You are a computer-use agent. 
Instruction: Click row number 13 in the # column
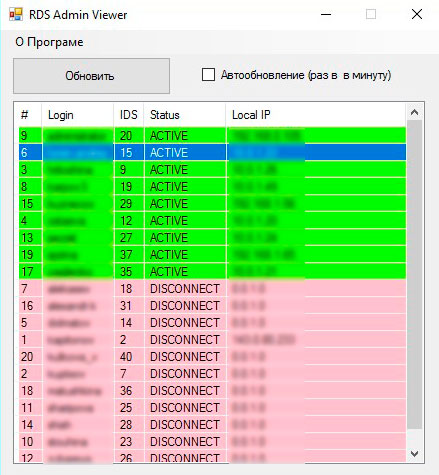click(x=27, y=238)
